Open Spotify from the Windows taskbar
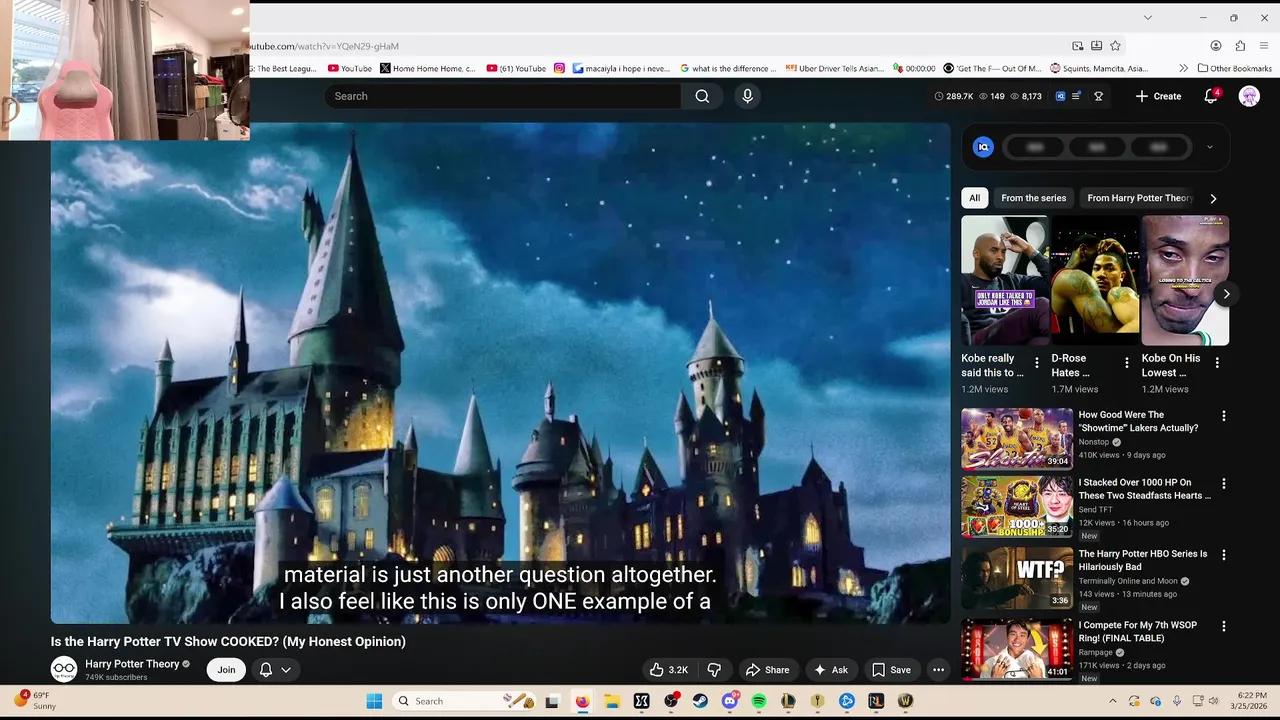 [x=759, y=701]
